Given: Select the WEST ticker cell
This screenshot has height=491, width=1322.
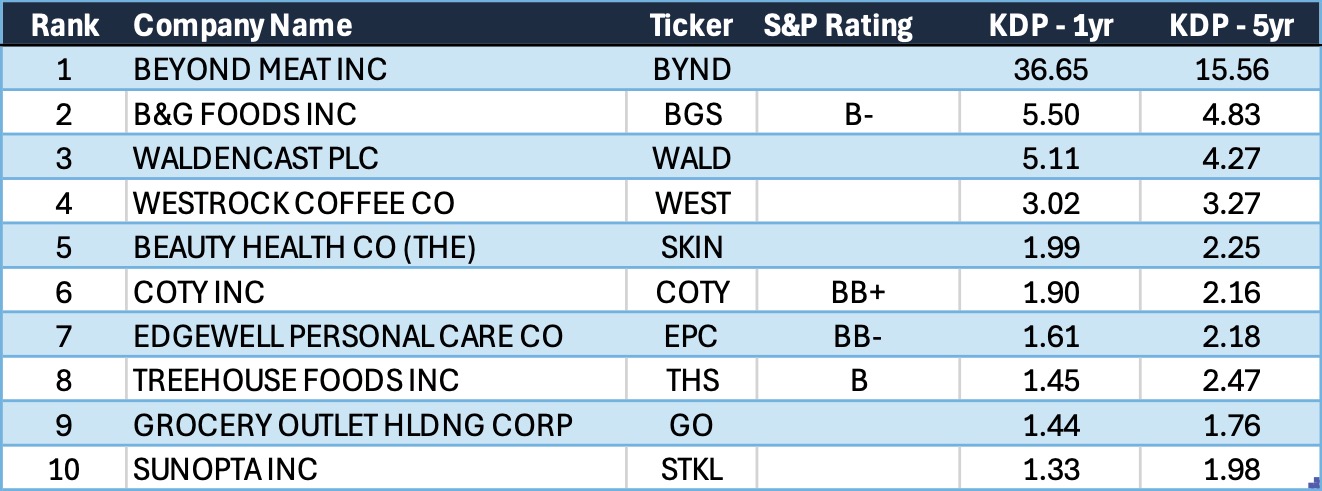Looking at the screenshot, I should [692, 203].
